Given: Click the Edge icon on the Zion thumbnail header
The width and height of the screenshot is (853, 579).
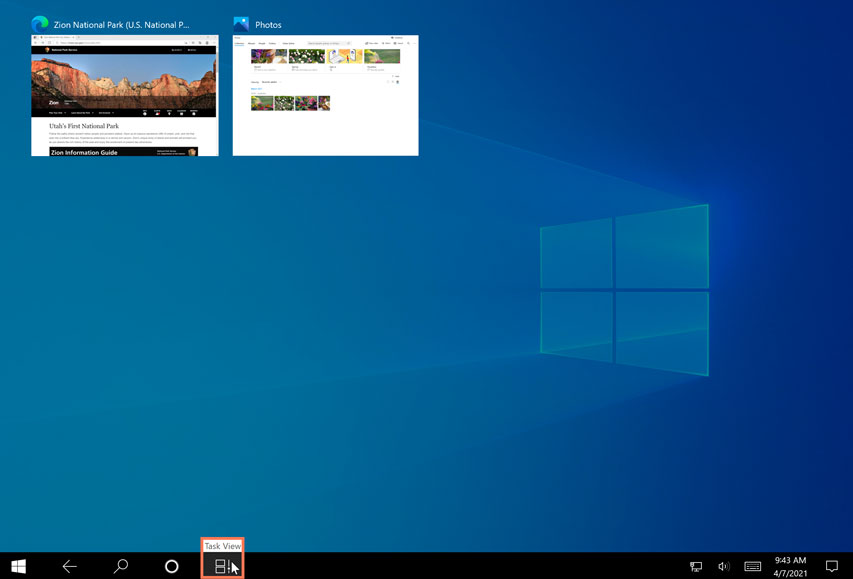Looking at the screenshot, I should [40, 24].
